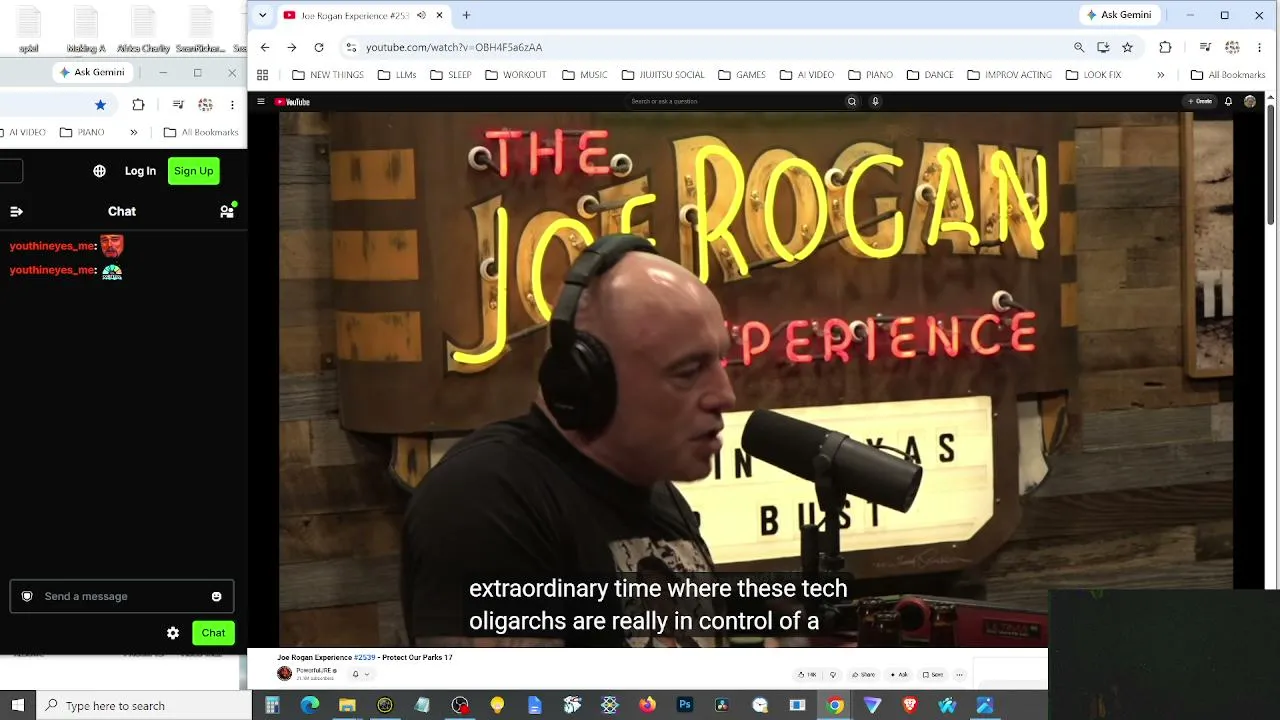Reload the YouTube page
The image size is (1280, 720).
point(318,47)
